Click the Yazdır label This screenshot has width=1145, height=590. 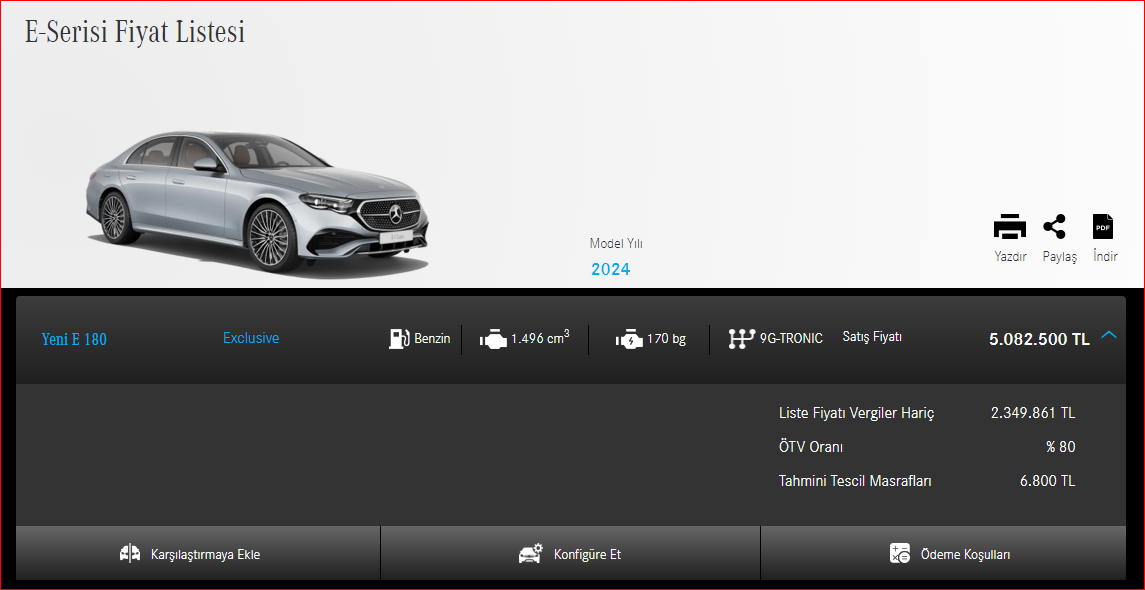pos(1011,257)
